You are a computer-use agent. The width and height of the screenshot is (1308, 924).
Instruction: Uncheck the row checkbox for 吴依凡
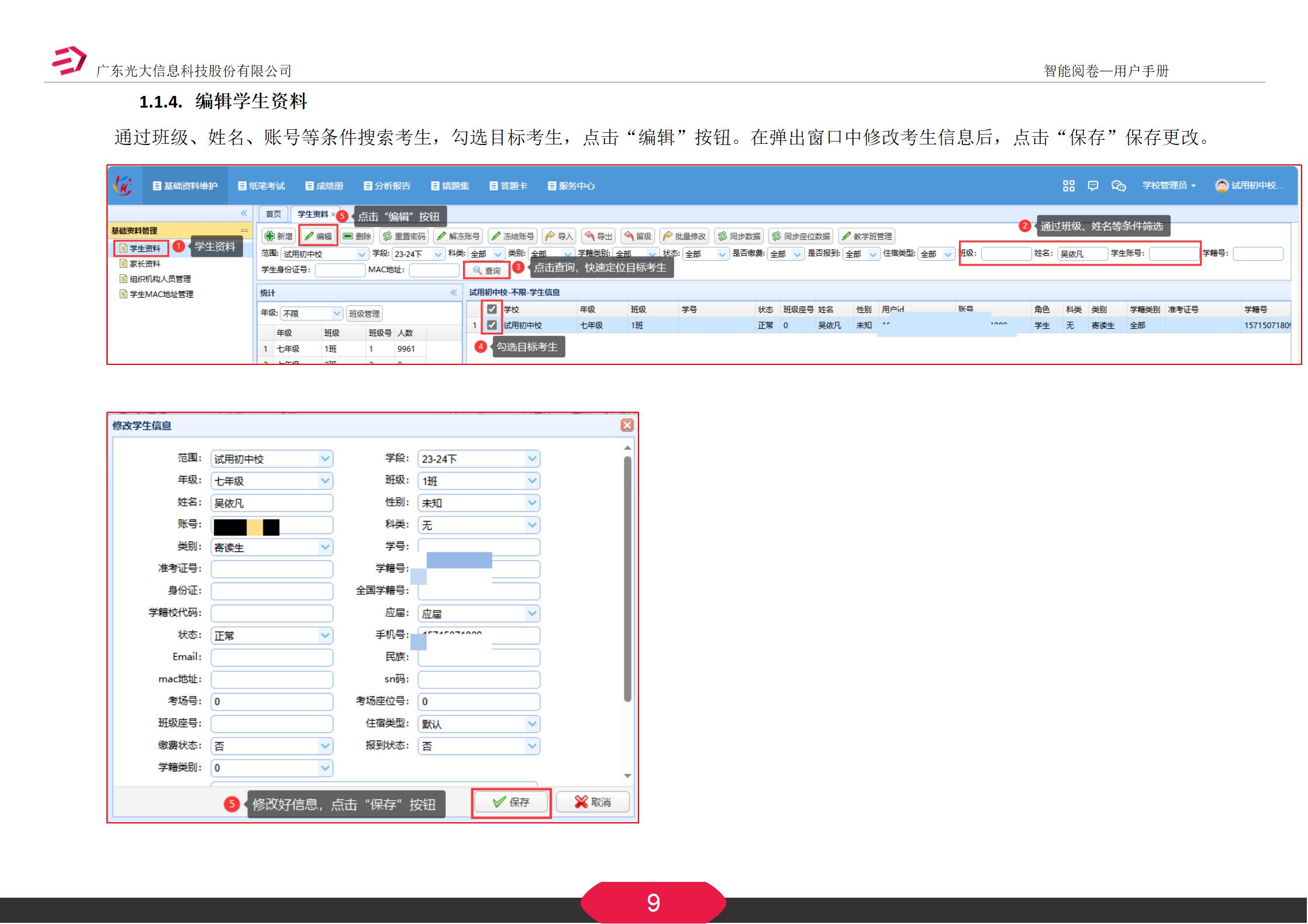(x=493, y=326)
